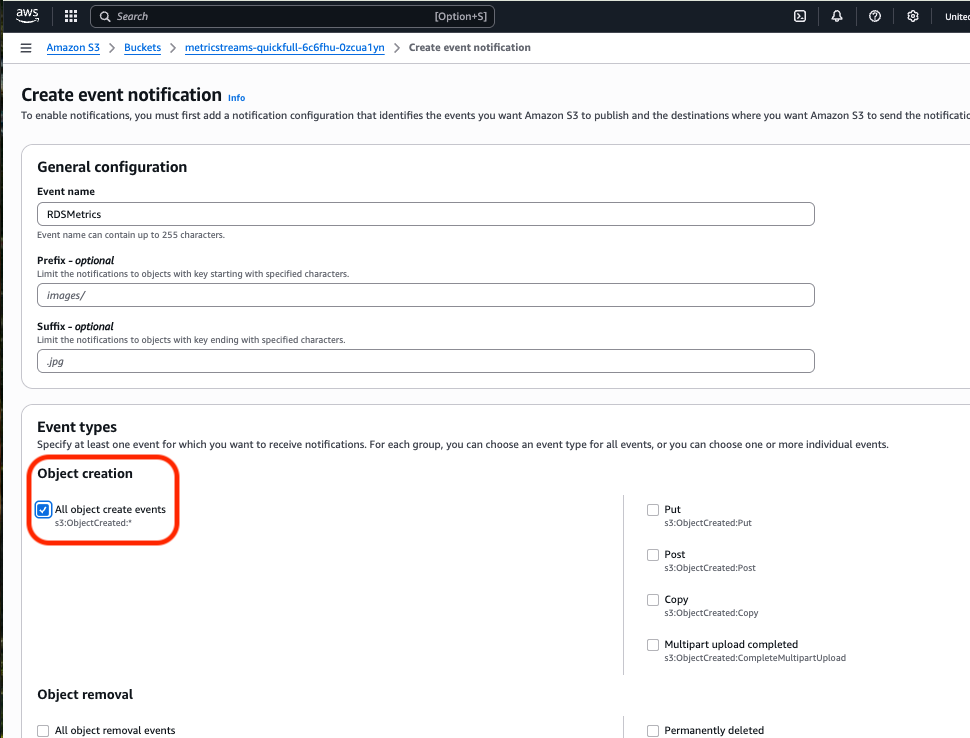The image size is (970, 738).
Task: Check Multipart upload completed checkbox
Action: coord(653,645)
